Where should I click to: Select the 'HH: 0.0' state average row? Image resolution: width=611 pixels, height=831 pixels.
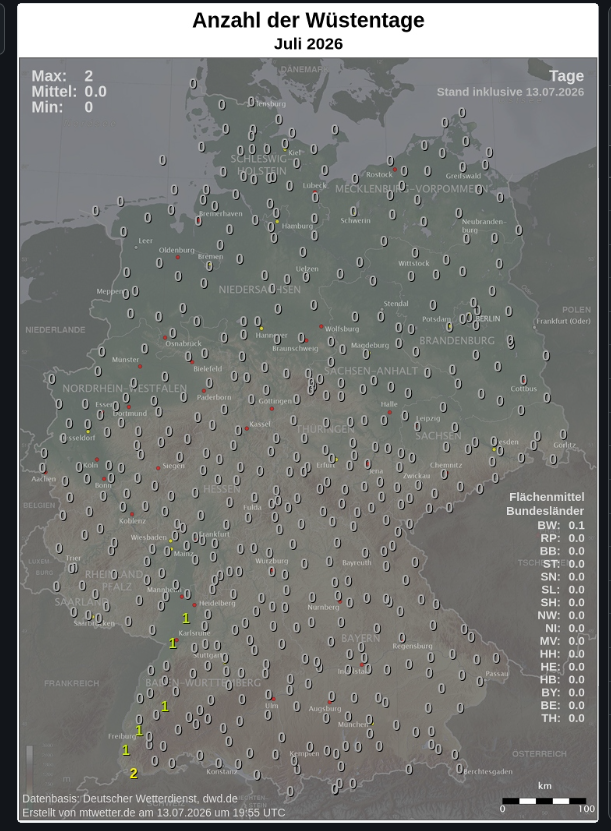click(x=562, y=654)
